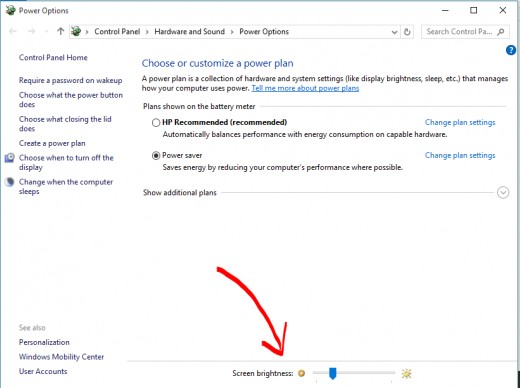Select the HP Recommended plan radio button
Screen dimensions: 520x388
pos(156,123)
